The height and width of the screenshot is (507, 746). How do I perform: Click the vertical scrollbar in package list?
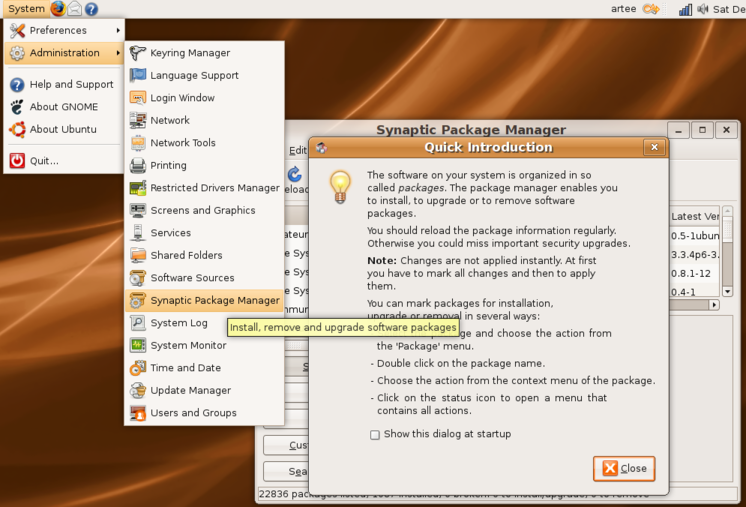tap(727, 251)
